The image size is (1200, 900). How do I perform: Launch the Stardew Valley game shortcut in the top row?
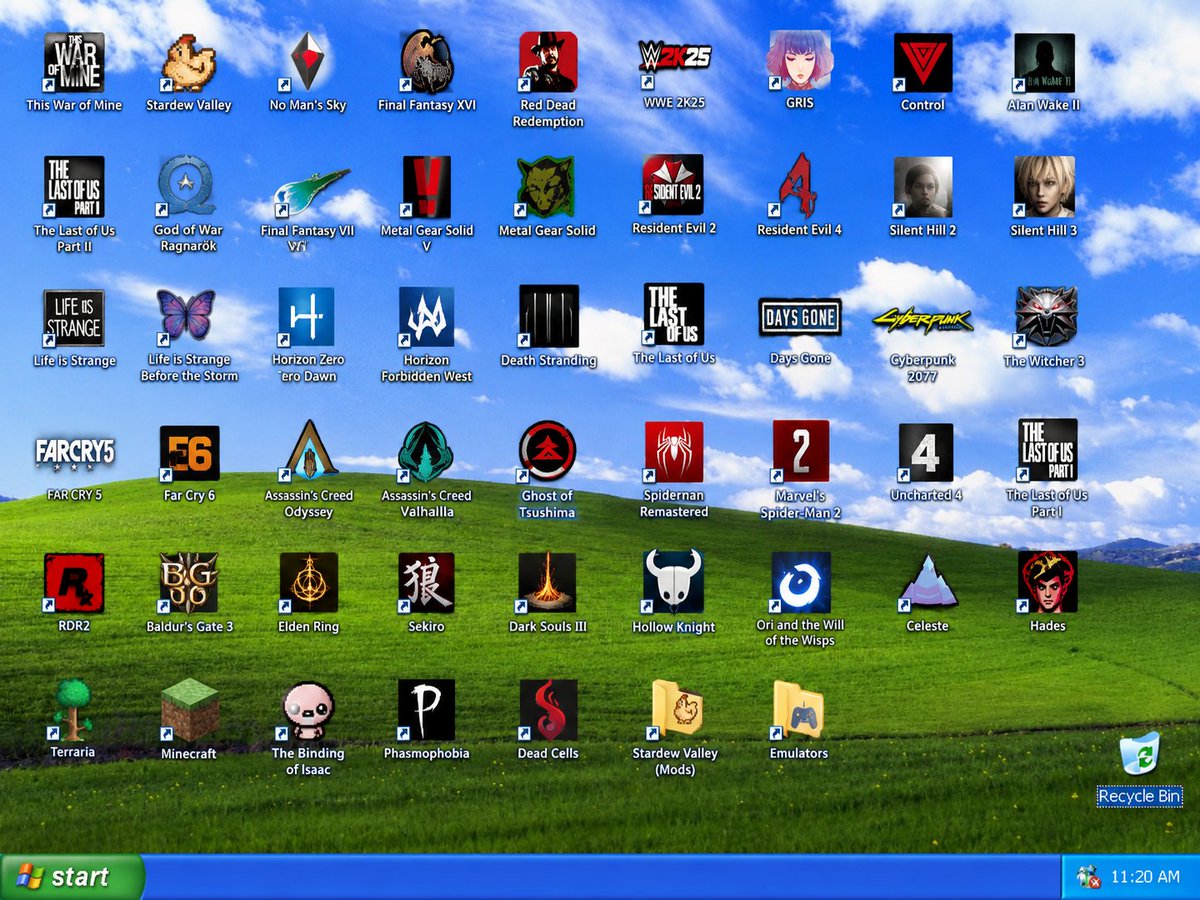(x=188, y=62)
